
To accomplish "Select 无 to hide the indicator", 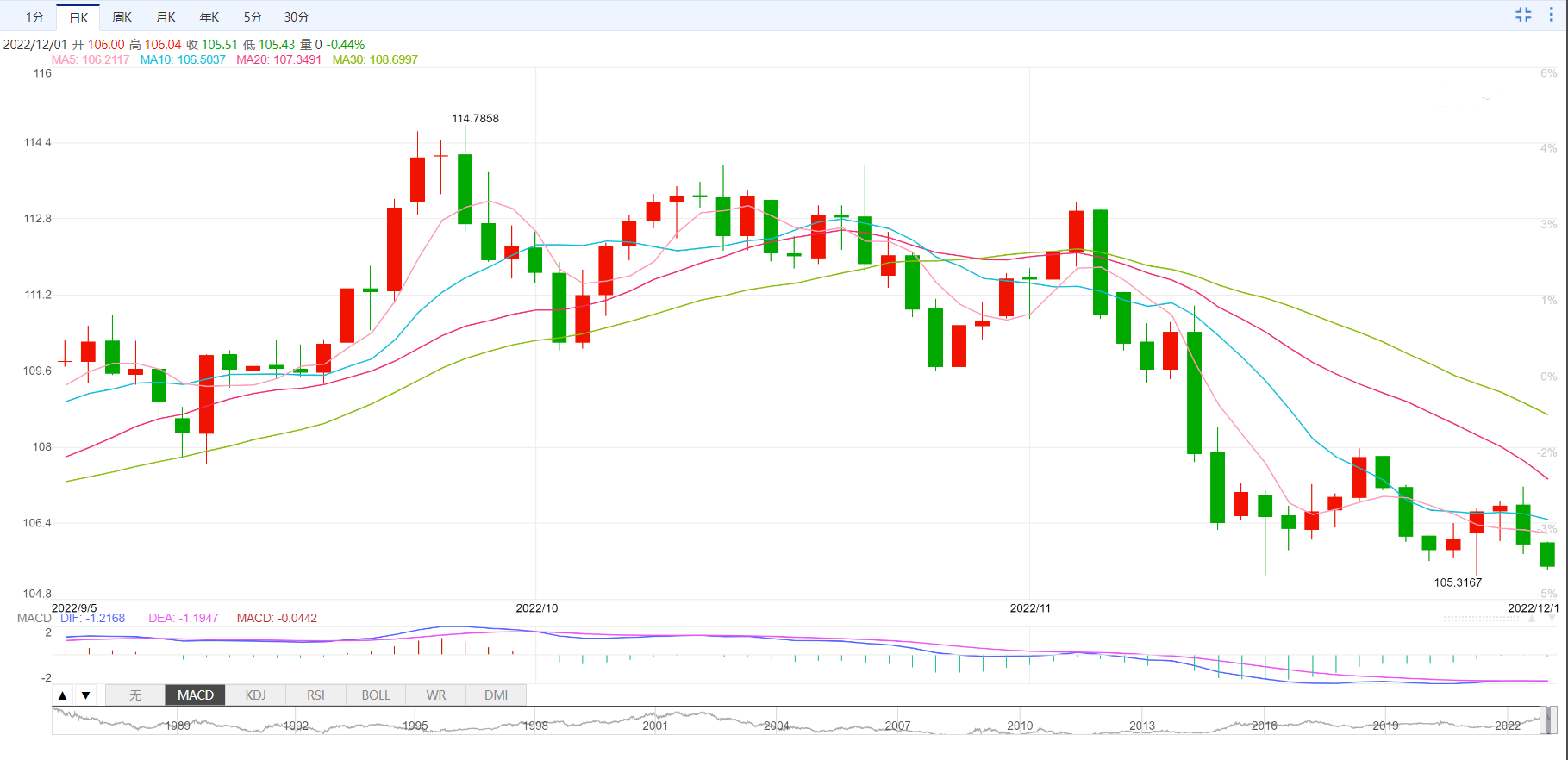I will 135,695.
